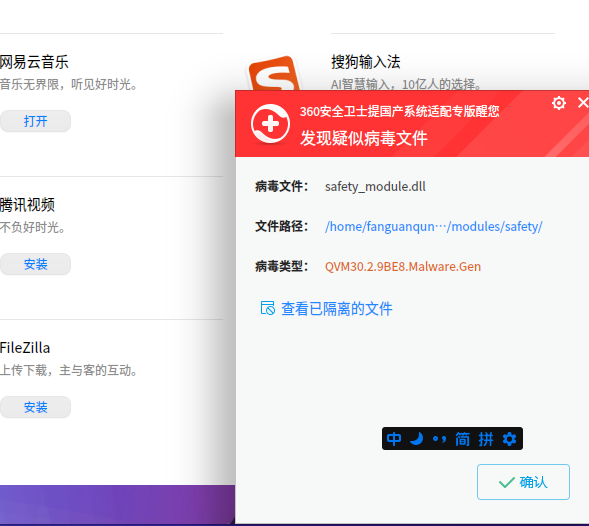Screen dimensions: 589x526
Task: Open 网易云音乐 with the 打开 button
Action: [x=35, y=121]
